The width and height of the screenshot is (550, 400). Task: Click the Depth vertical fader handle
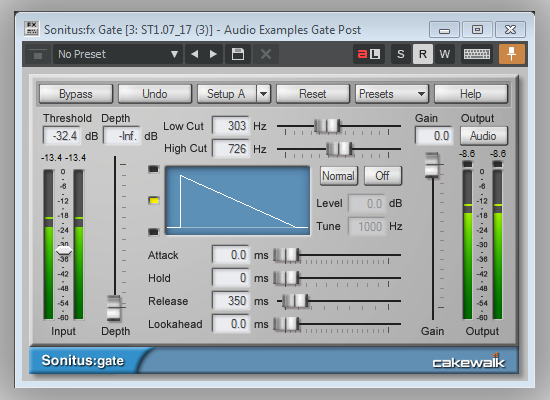click(x=114, y=308)
